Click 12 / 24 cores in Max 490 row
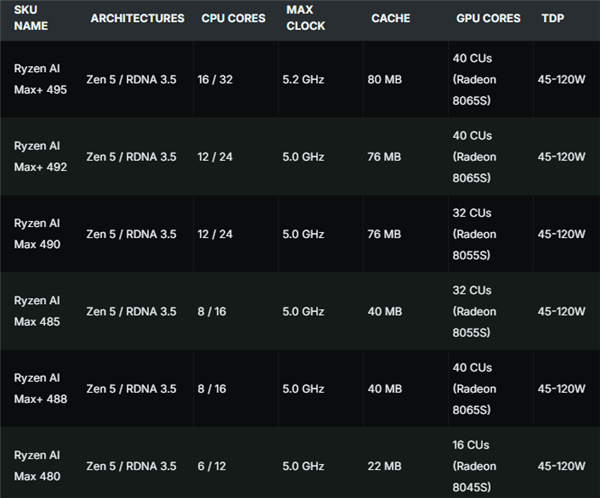 coord(215,234)
